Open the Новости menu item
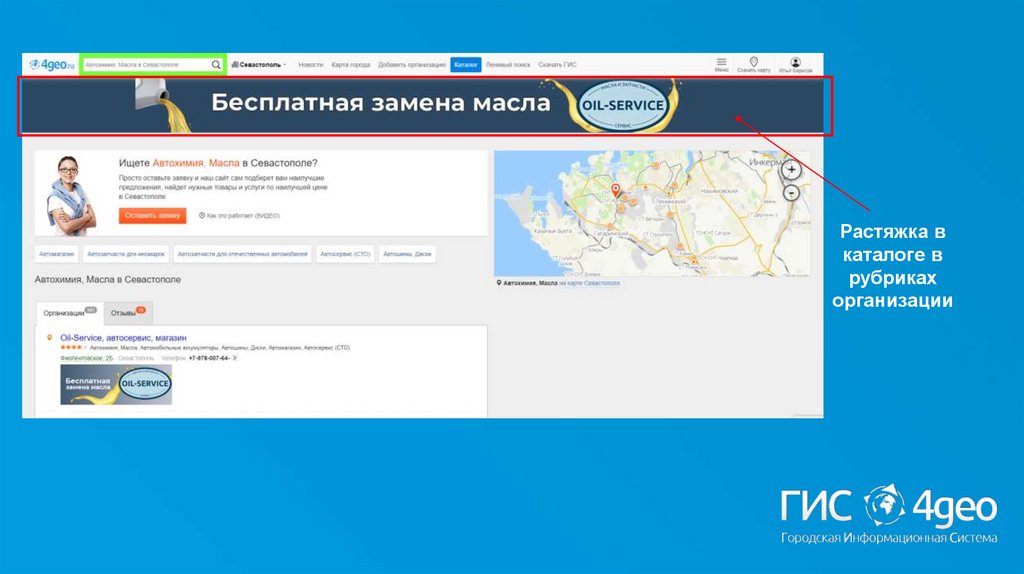Viewport: 1024px width, 574px height. tap(311, 65)
